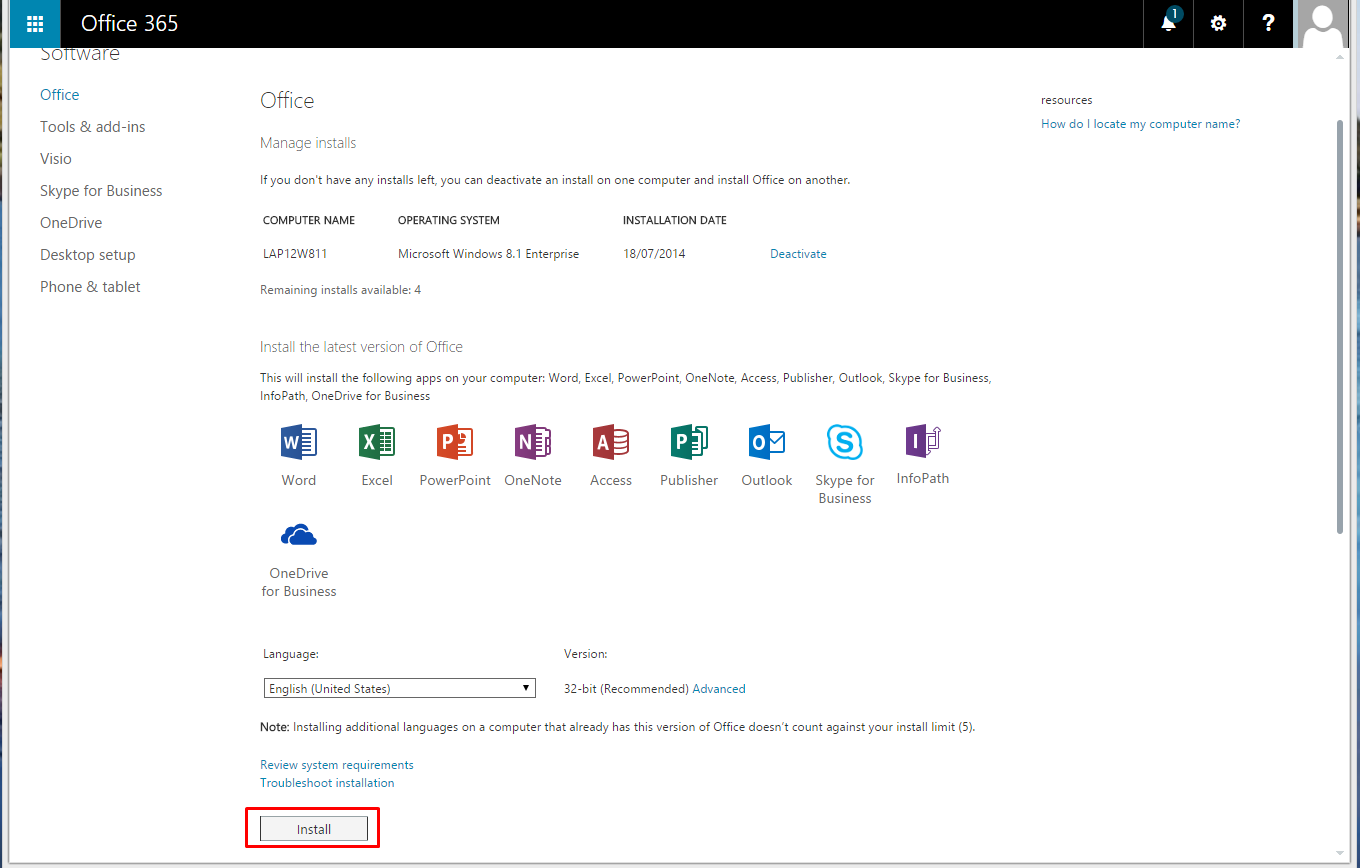Open Skype for Business sidebar item
1360x868 pixels.
coord(101,191)
